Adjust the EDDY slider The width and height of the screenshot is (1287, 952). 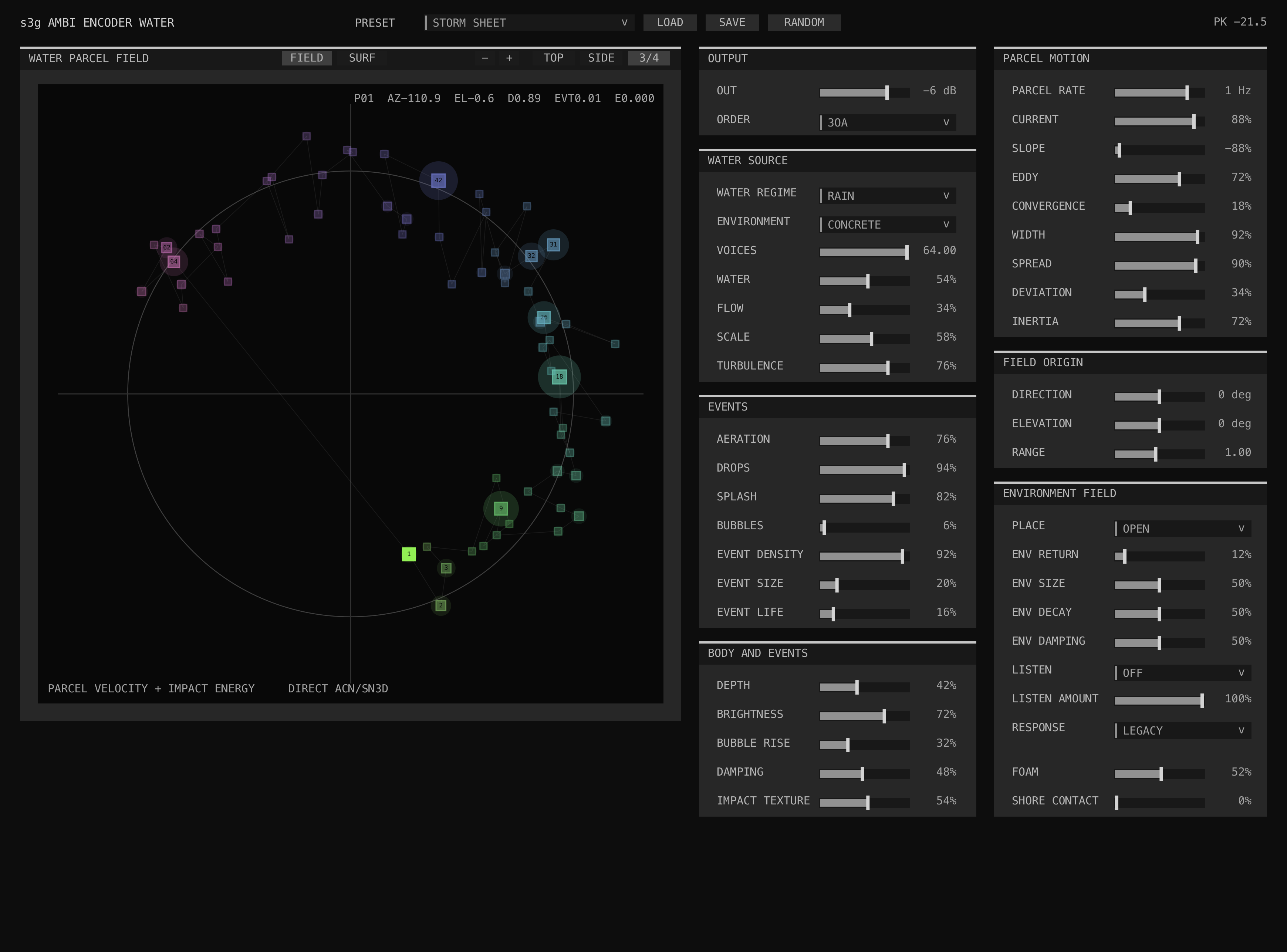coord(1160,179)
